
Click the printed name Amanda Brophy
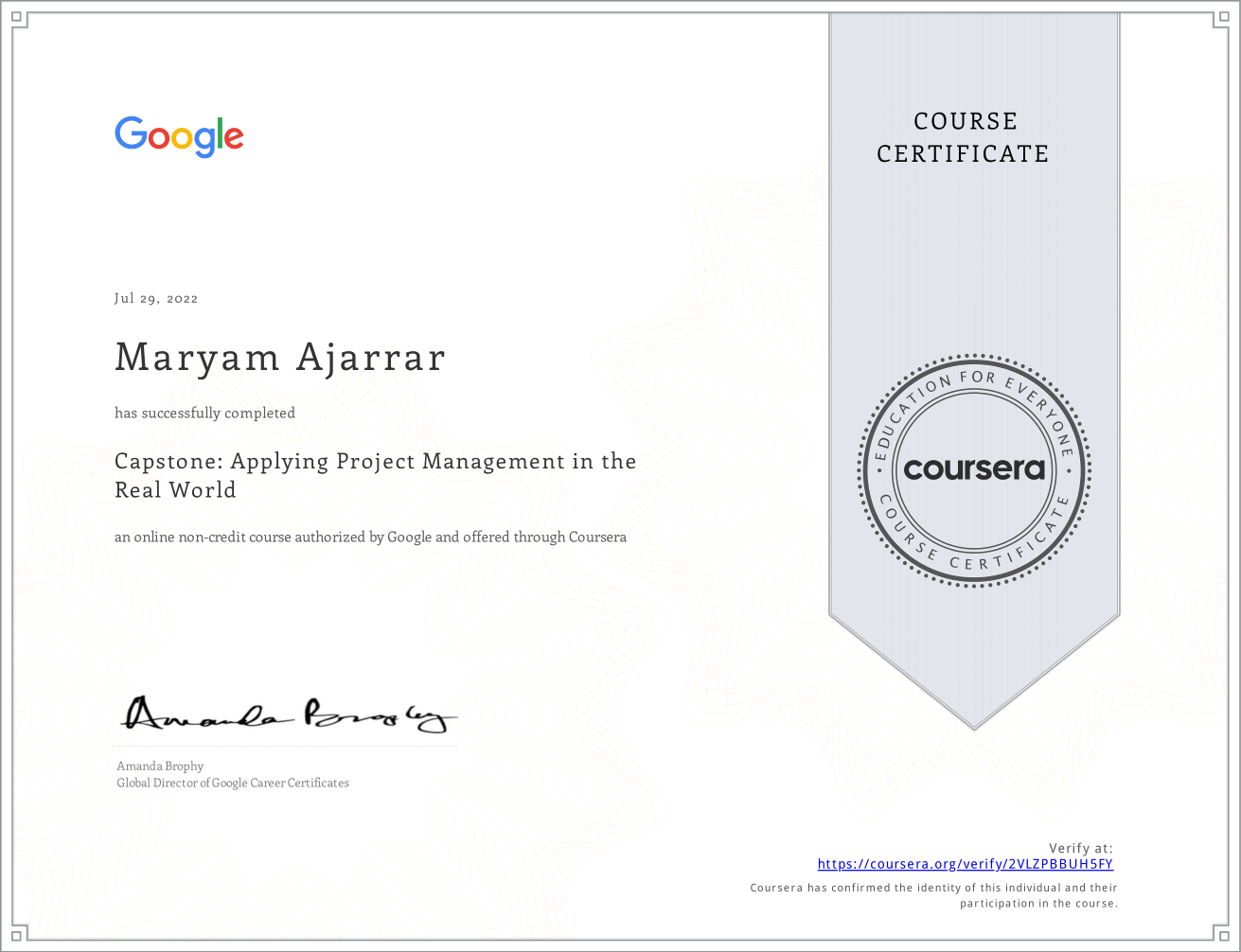coord(160,766)
